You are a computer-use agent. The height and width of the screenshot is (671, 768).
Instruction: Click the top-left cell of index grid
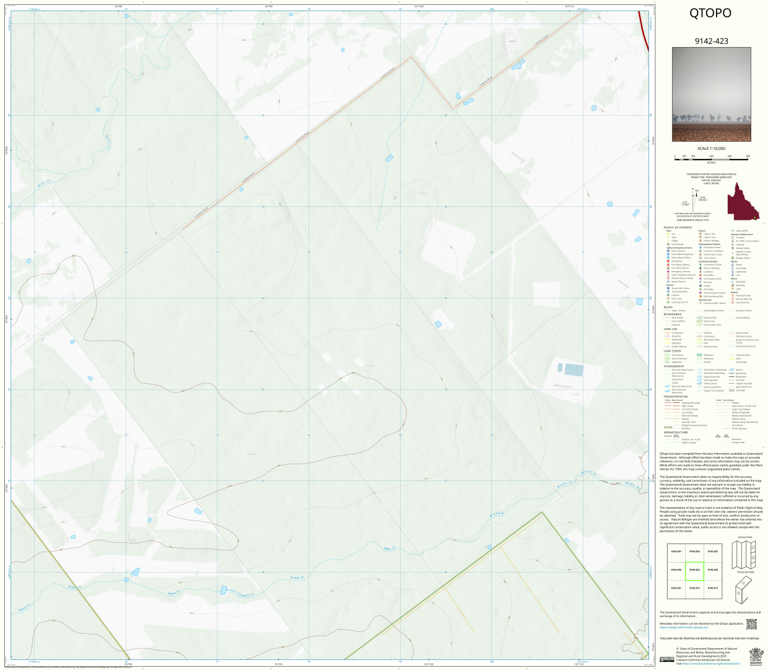coord(676,552)
